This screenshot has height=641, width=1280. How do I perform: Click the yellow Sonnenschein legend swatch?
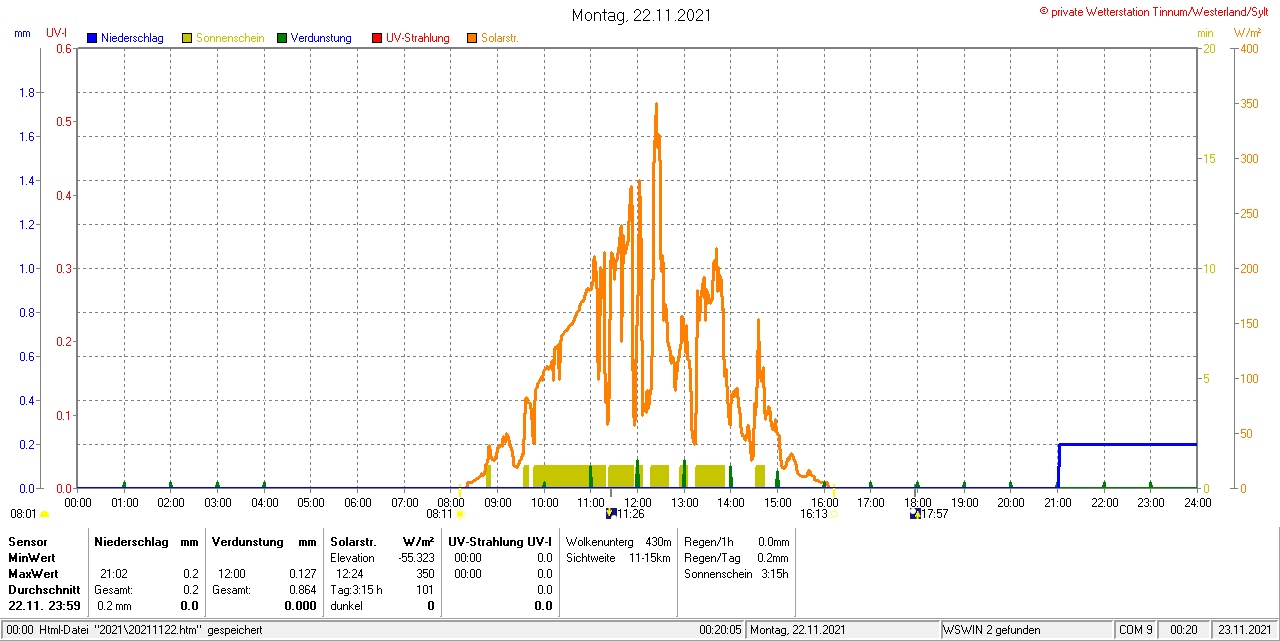[x=187, y=38]
